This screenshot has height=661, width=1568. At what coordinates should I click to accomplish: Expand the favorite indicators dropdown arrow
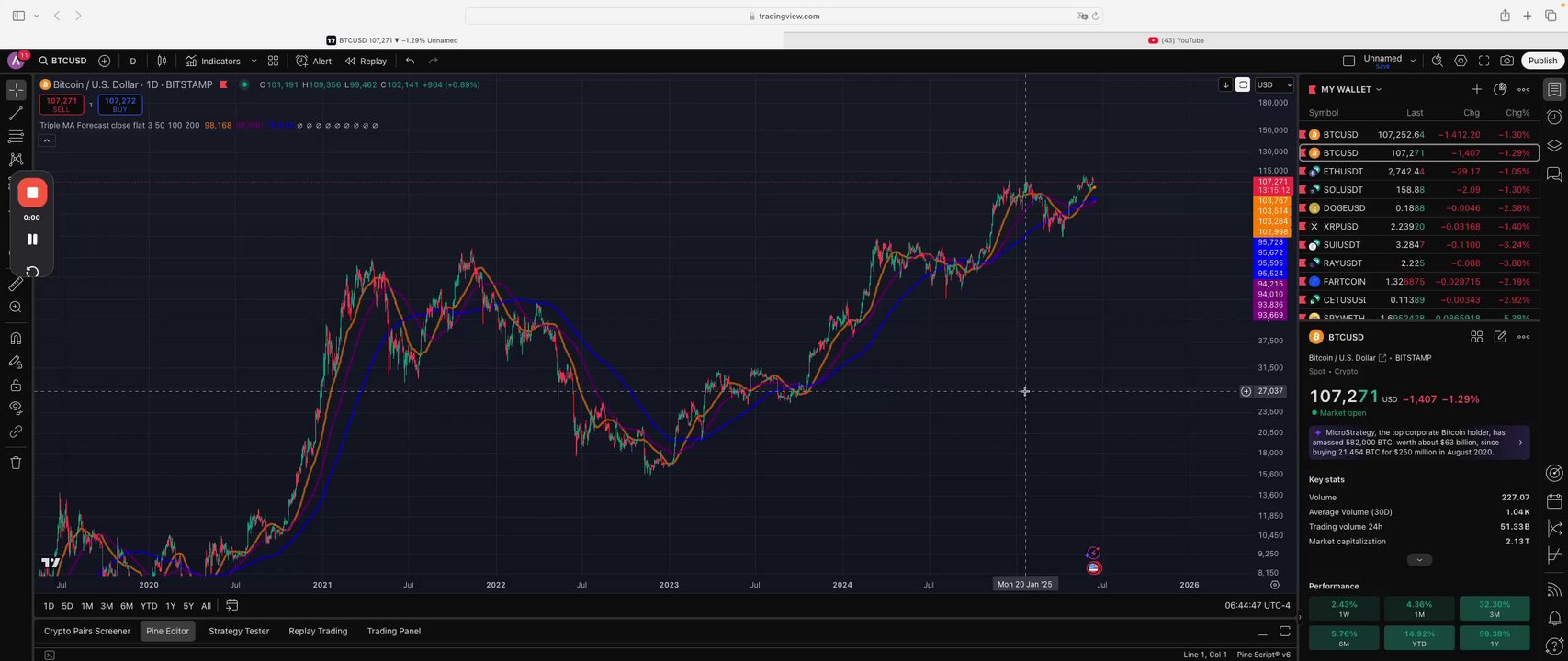click(x=254, y=61)
